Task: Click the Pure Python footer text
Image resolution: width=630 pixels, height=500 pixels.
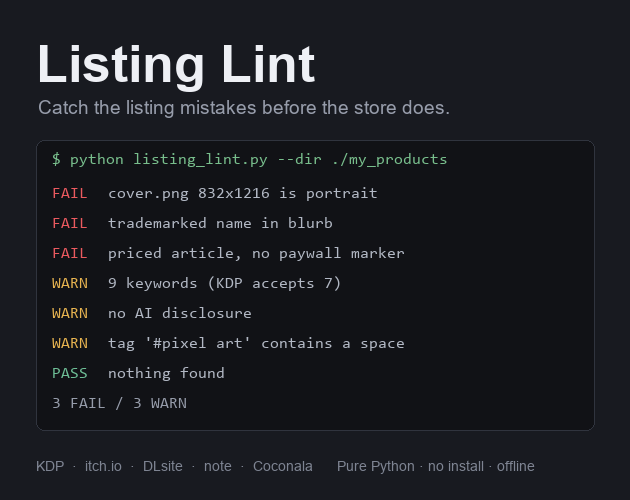Action: pyautogui.click(x=376, y=466)
